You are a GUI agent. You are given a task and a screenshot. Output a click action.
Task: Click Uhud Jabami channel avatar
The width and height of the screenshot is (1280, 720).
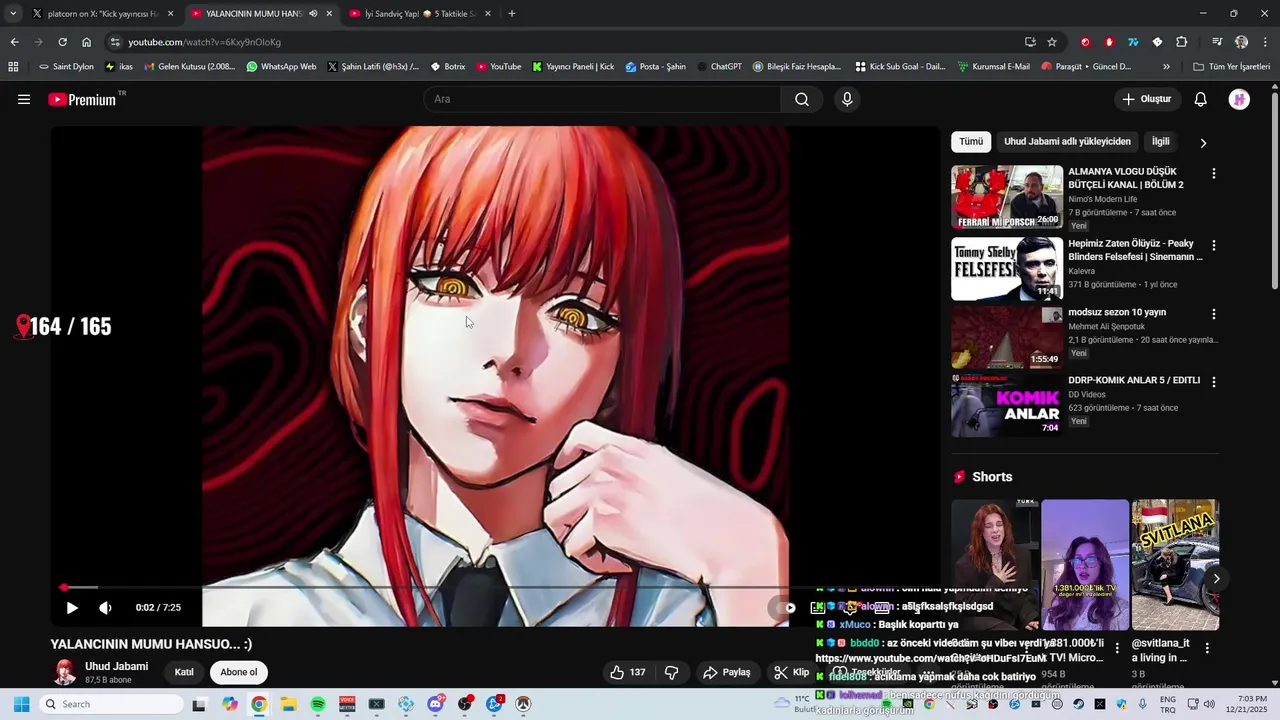click(65, 672)
